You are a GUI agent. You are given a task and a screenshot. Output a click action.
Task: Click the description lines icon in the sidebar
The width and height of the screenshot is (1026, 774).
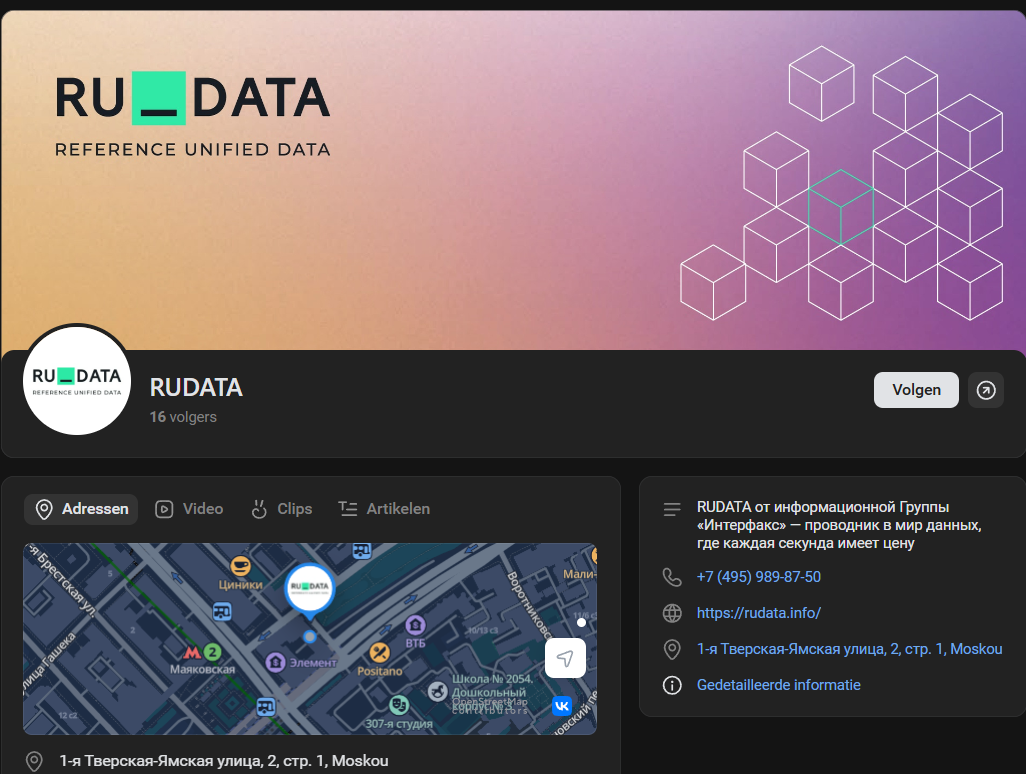coord(672,509)
